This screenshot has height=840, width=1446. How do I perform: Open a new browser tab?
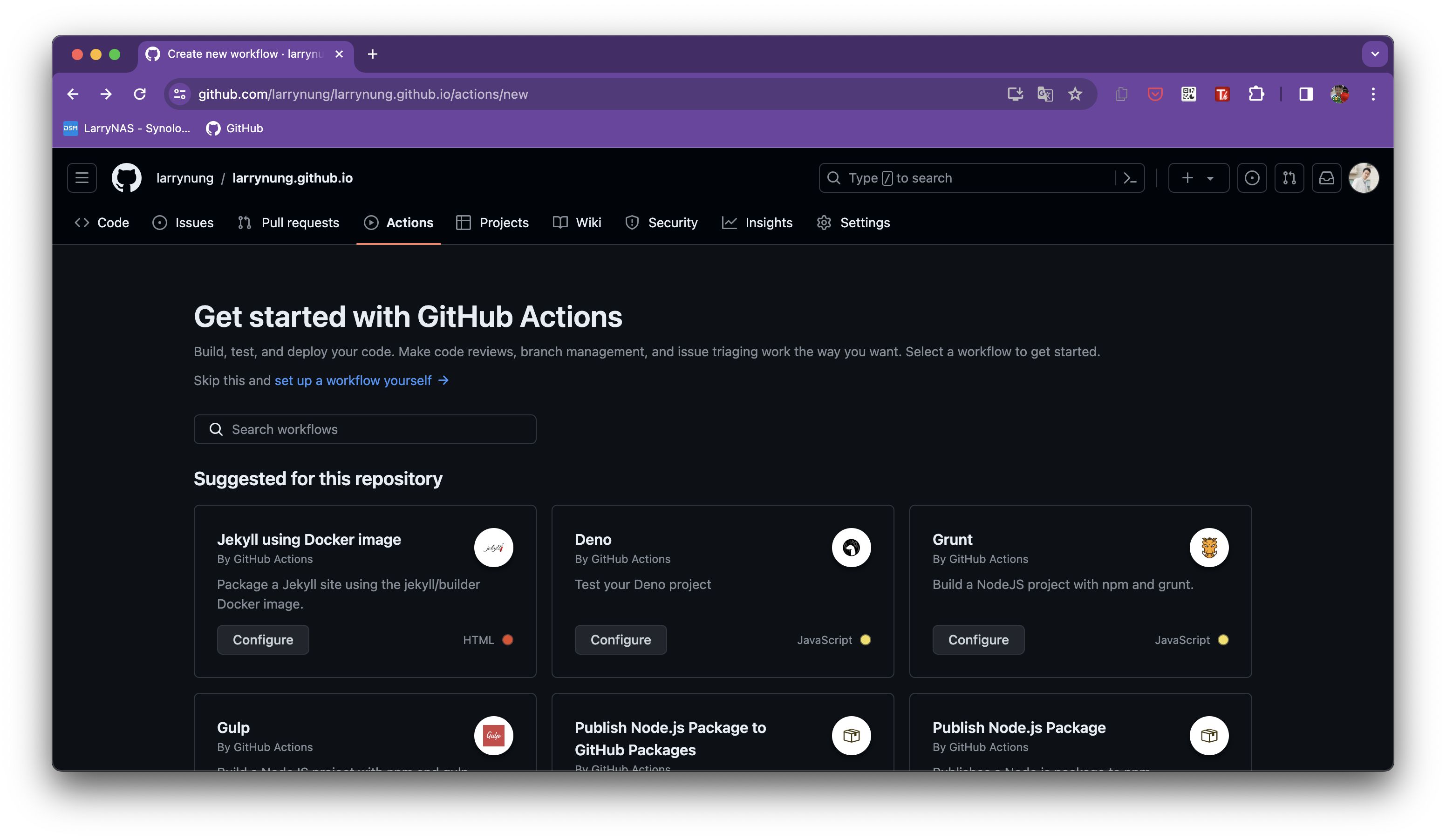(x=372, y=54)
